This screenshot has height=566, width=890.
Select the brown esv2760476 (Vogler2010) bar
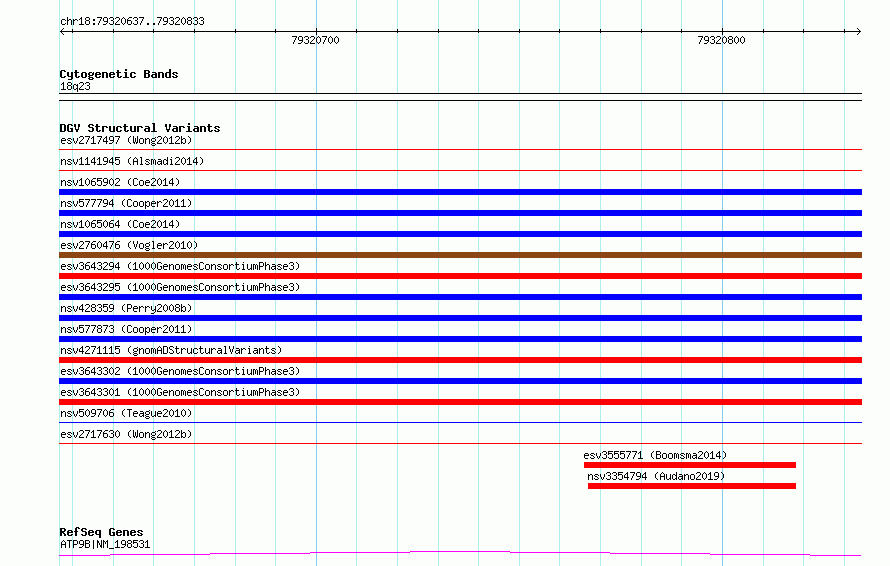460,255
